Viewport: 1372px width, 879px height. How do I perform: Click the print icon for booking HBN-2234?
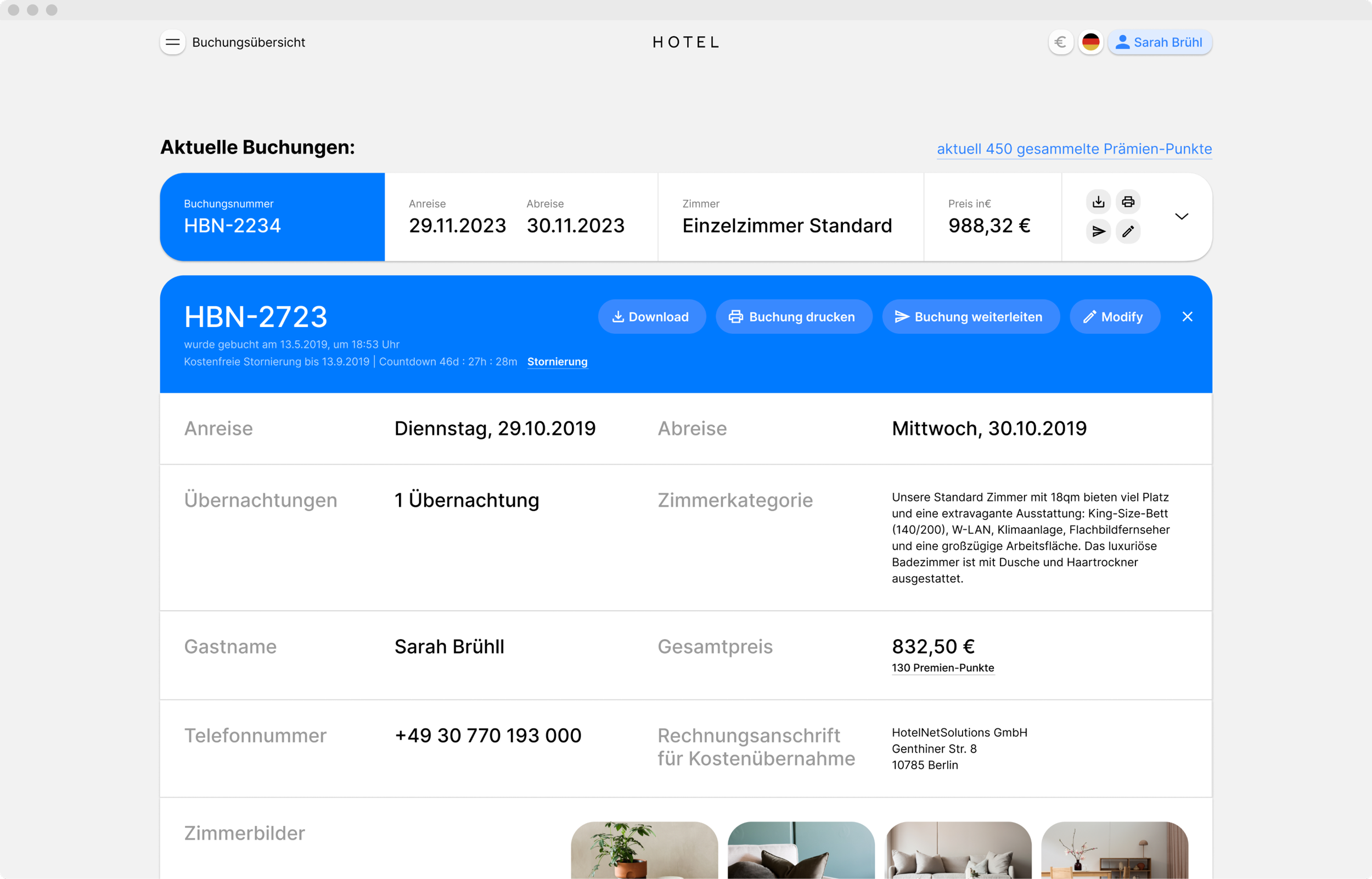tap(1128, 201)
